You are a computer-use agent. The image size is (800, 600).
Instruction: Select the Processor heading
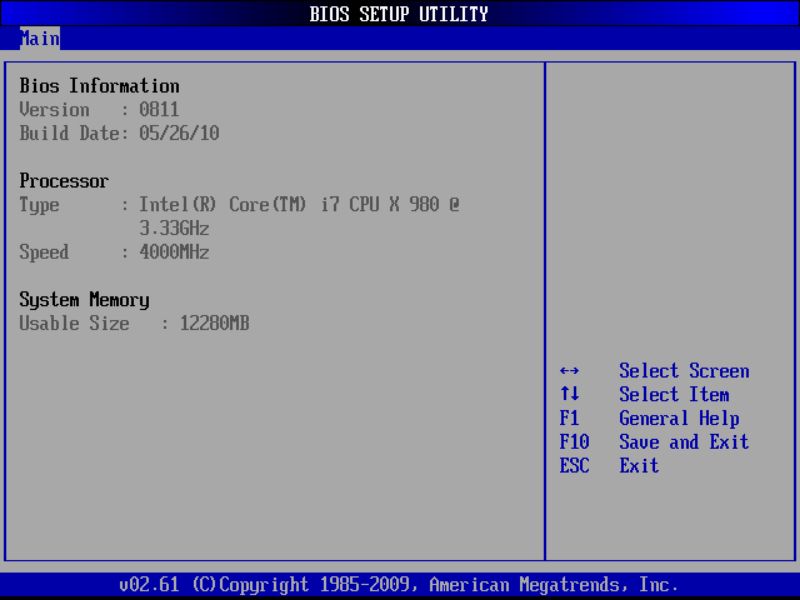64,181
